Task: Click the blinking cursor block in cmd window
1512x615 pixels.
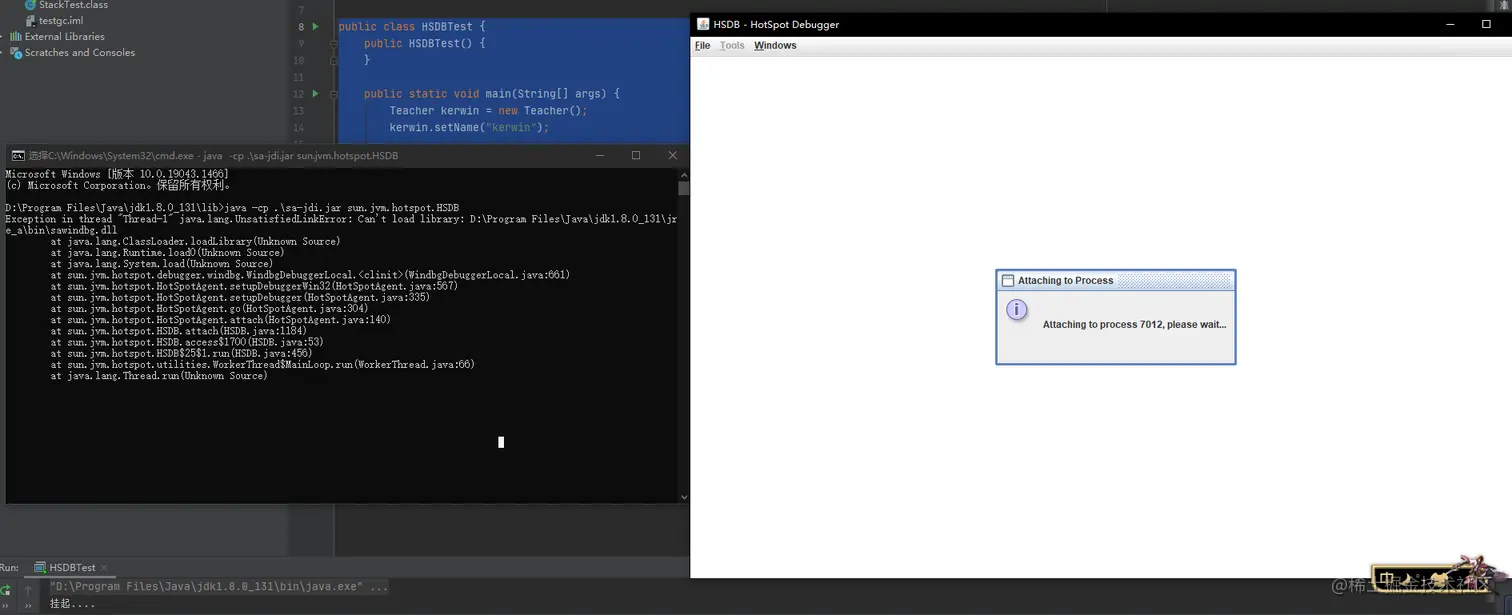Action: [501, 442]
